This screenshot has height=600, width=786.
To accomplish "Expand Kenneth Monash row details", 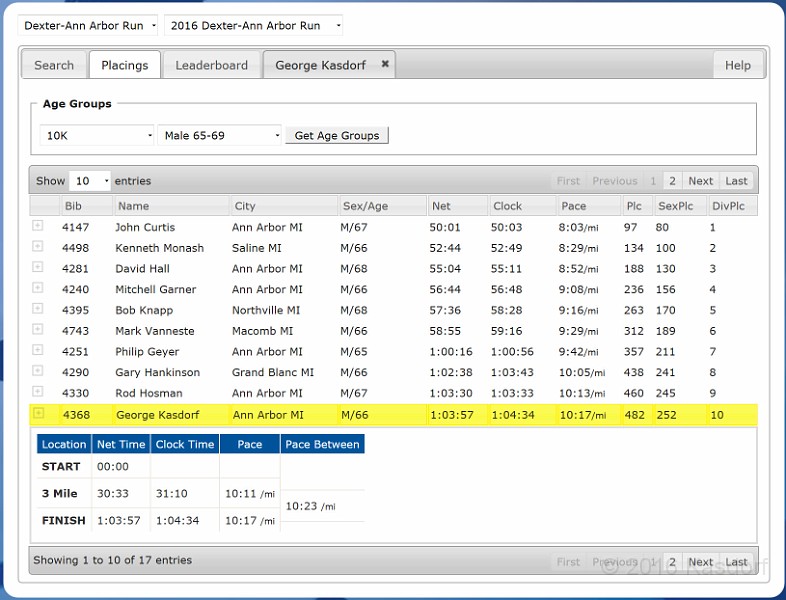I will tap(38, 247).
